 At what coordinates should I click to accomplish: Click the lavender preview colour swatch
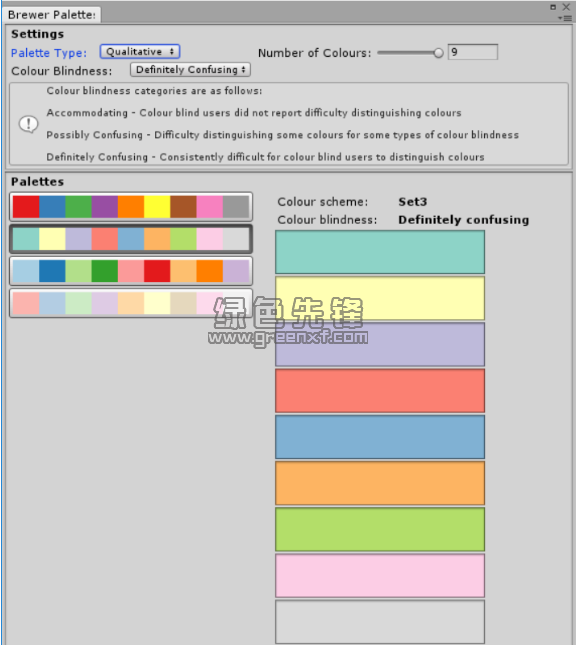(380, 344)
